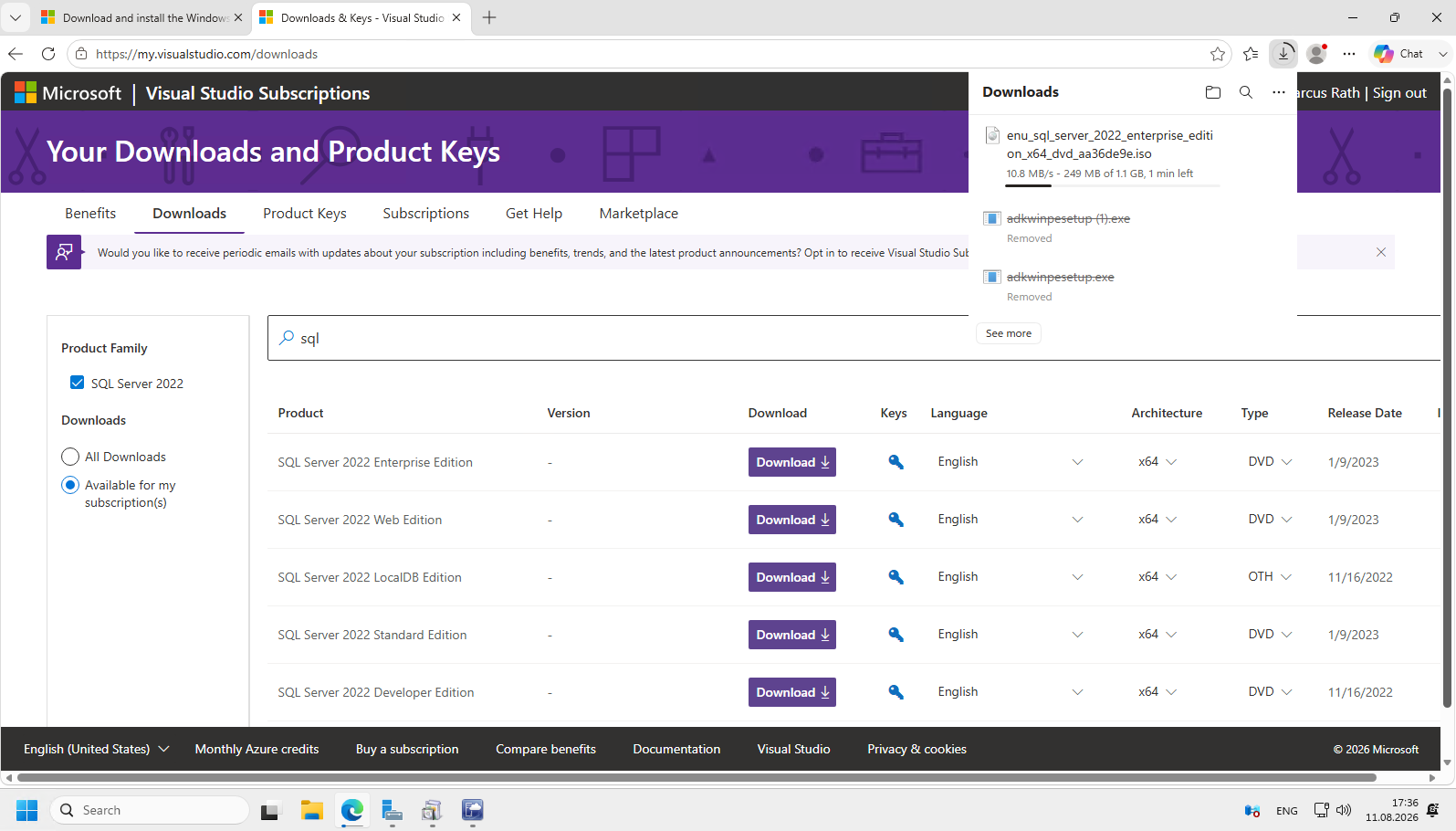Switch to the Marketplace tab

click(x=639, y=214)
